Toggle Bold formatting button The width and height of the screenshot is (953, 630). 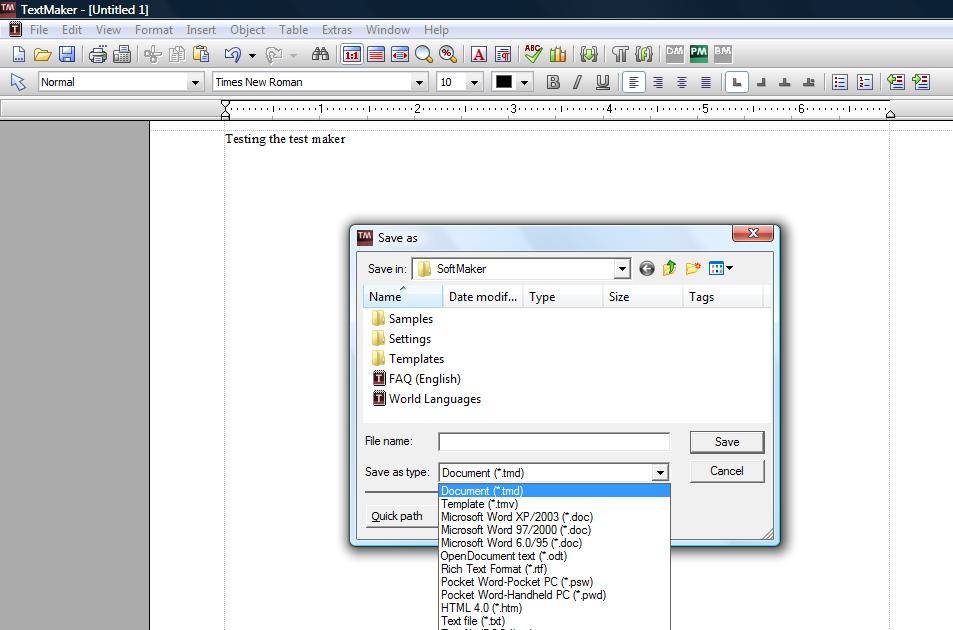click(x=553, y=82)
